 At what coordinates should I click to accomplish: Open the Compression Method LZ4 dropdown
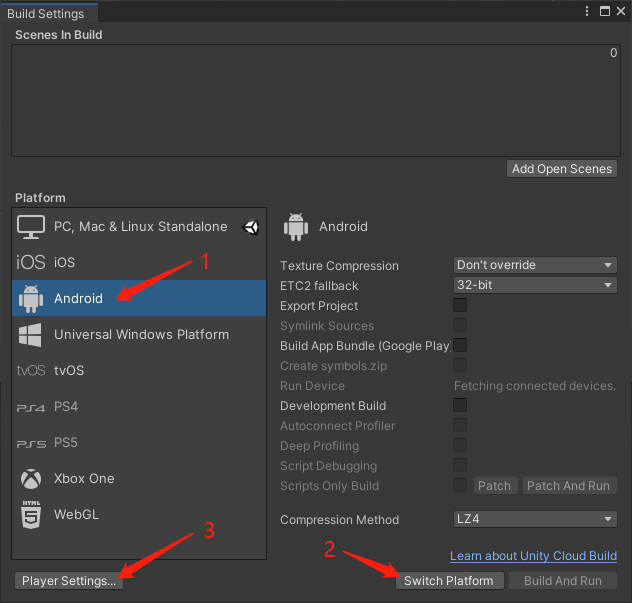point(535,519)
